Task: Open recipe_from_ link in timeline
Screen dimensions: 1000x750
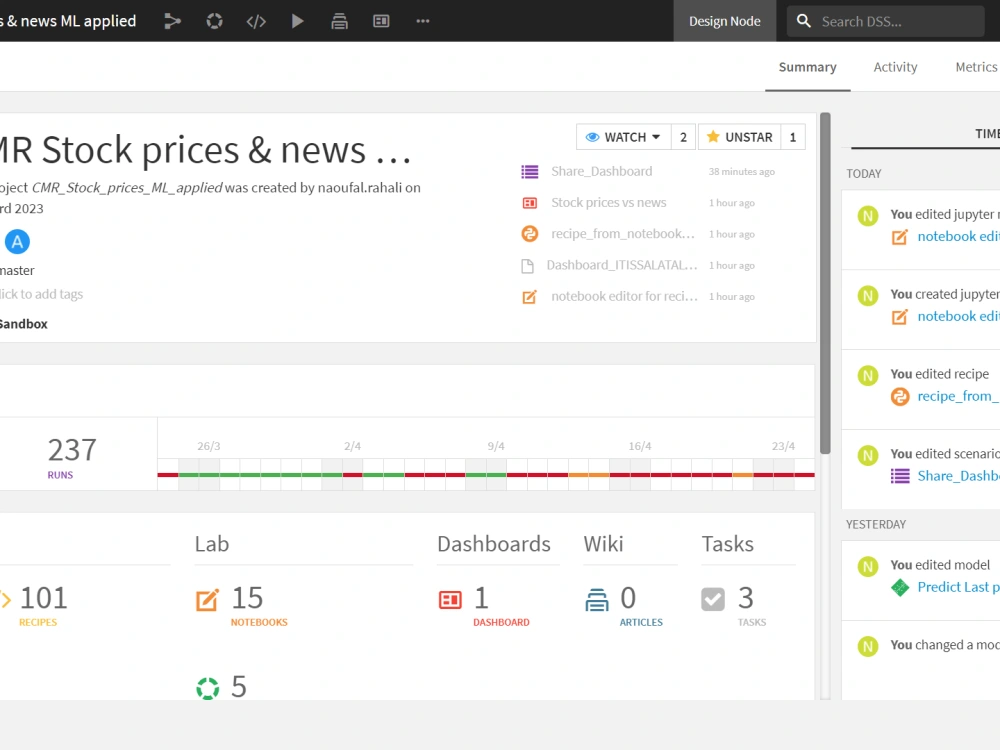Action: pyautogui.click(x=958, y=396)
